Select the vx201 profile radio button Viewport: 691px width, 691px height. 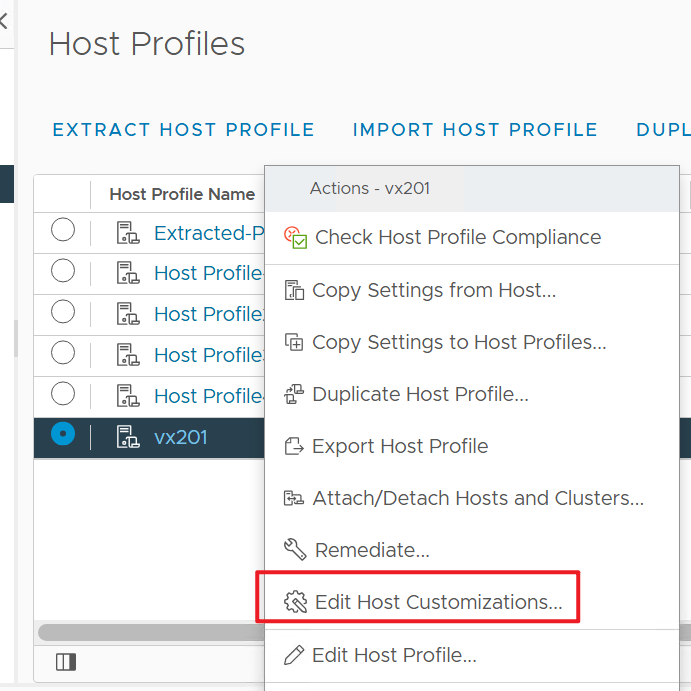pyautogui.click(x=63, y=435)
